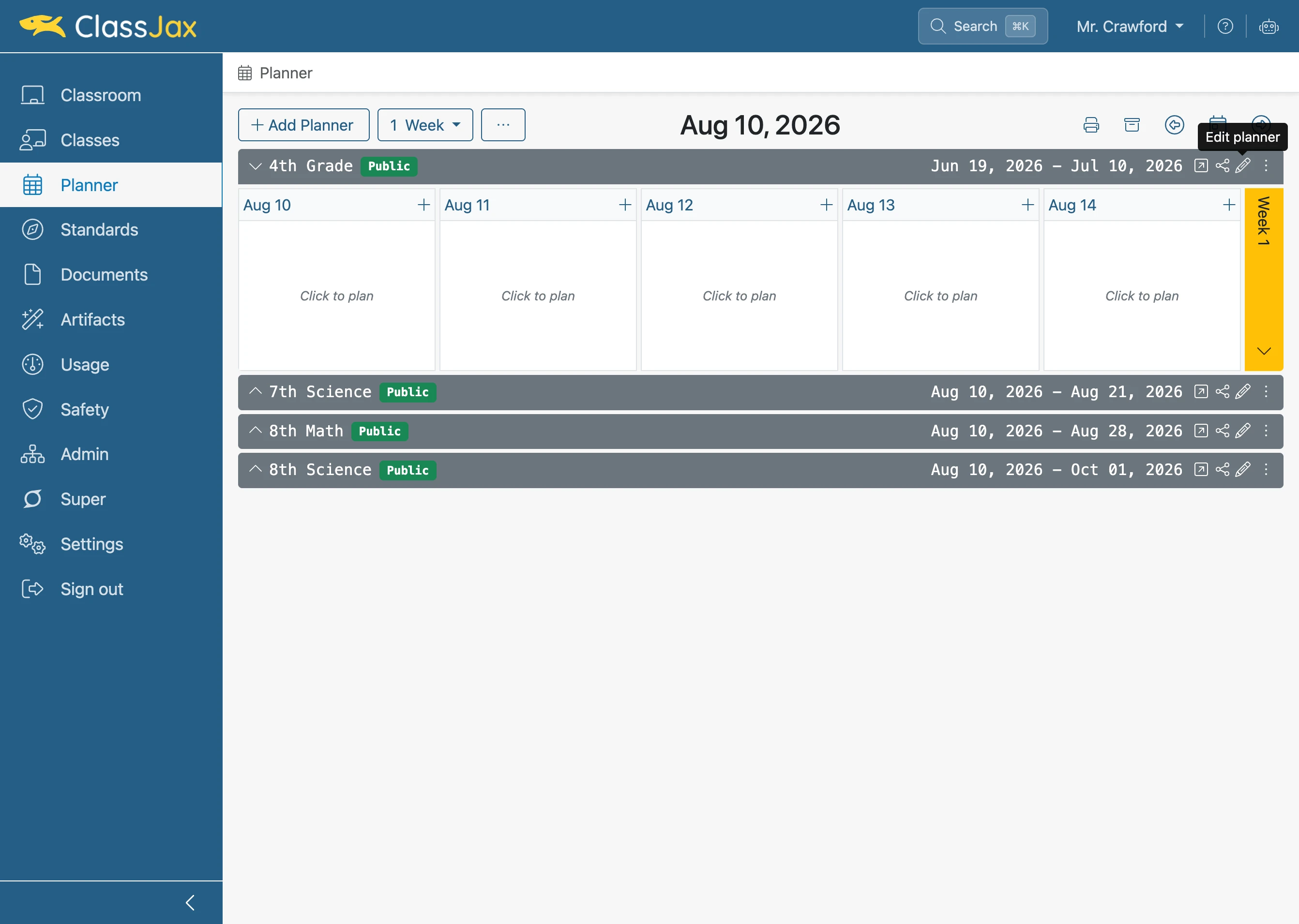The width and height of the screenshot is (1299, 924).
Task: Open 7th Science more options menu
Action: coord(1266,391)
